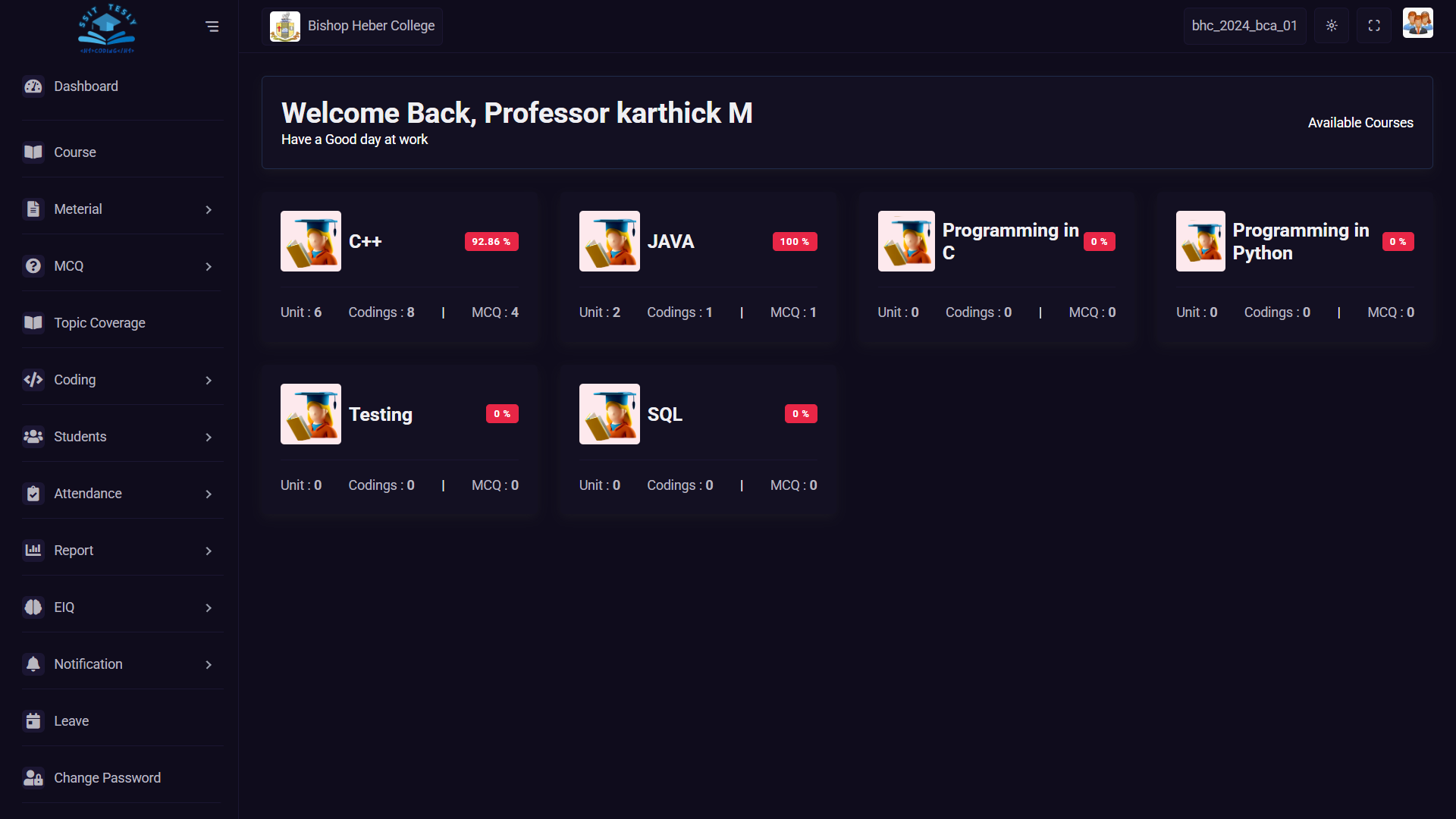
Task: Toggle the light/dark theme sun icon
Action: point(1331,26)
